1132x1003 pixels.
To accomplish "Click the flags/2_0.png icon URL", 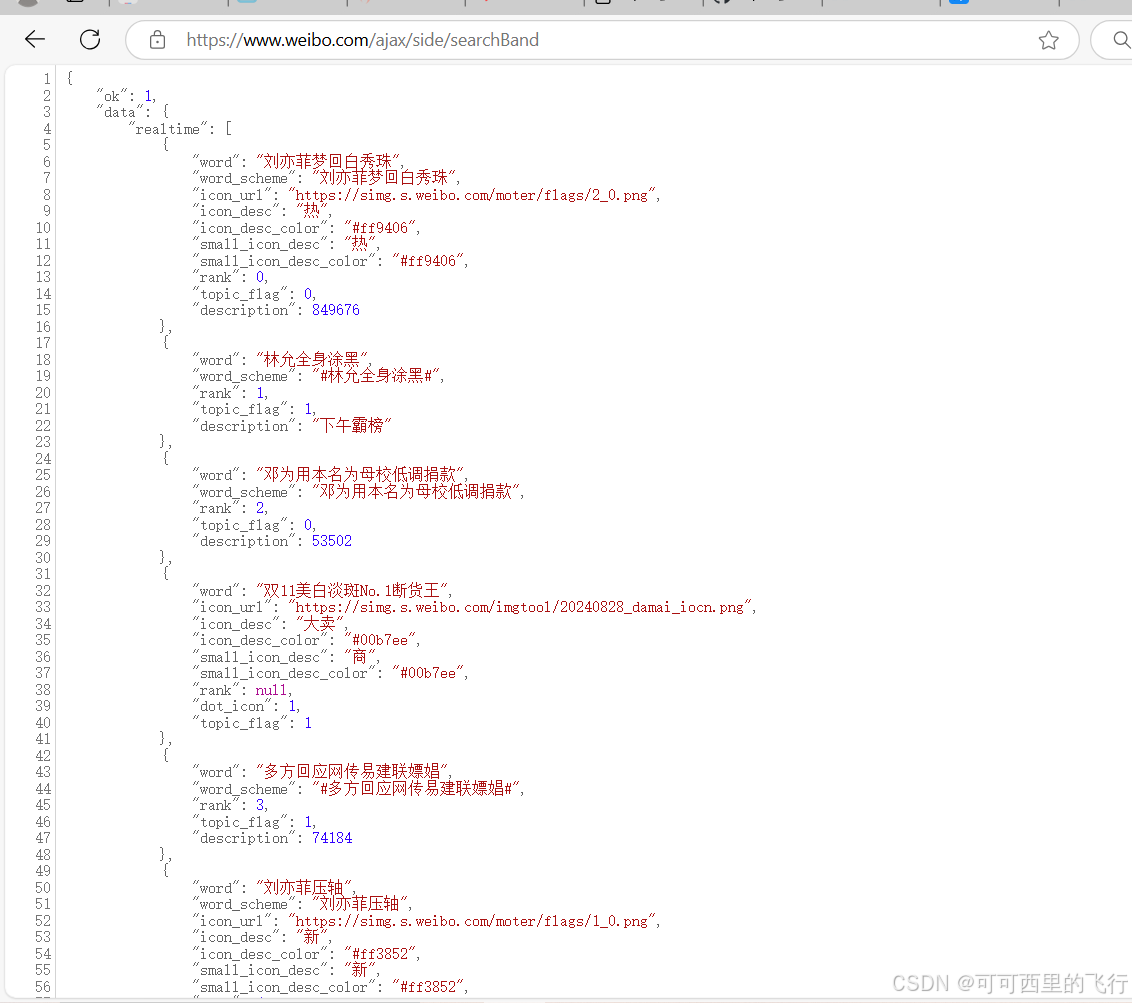I will [x=474, y=195].
